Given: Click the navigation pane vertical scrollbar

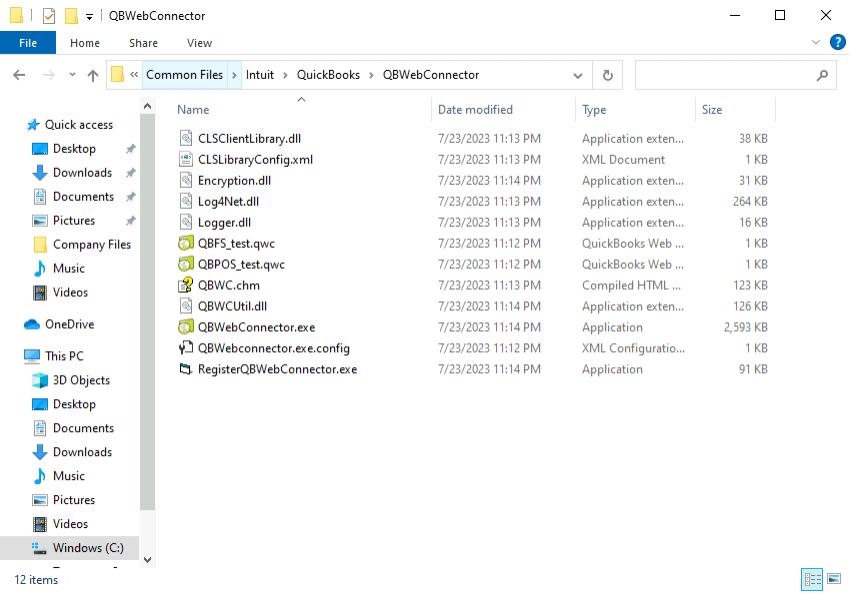Looking at the screenshot, I should (148, 300).
